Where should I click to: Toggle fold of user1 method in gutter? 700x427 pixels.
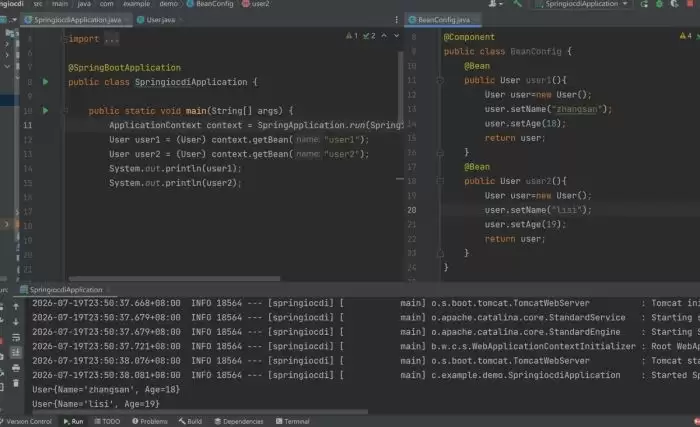(x=440, y=80)
